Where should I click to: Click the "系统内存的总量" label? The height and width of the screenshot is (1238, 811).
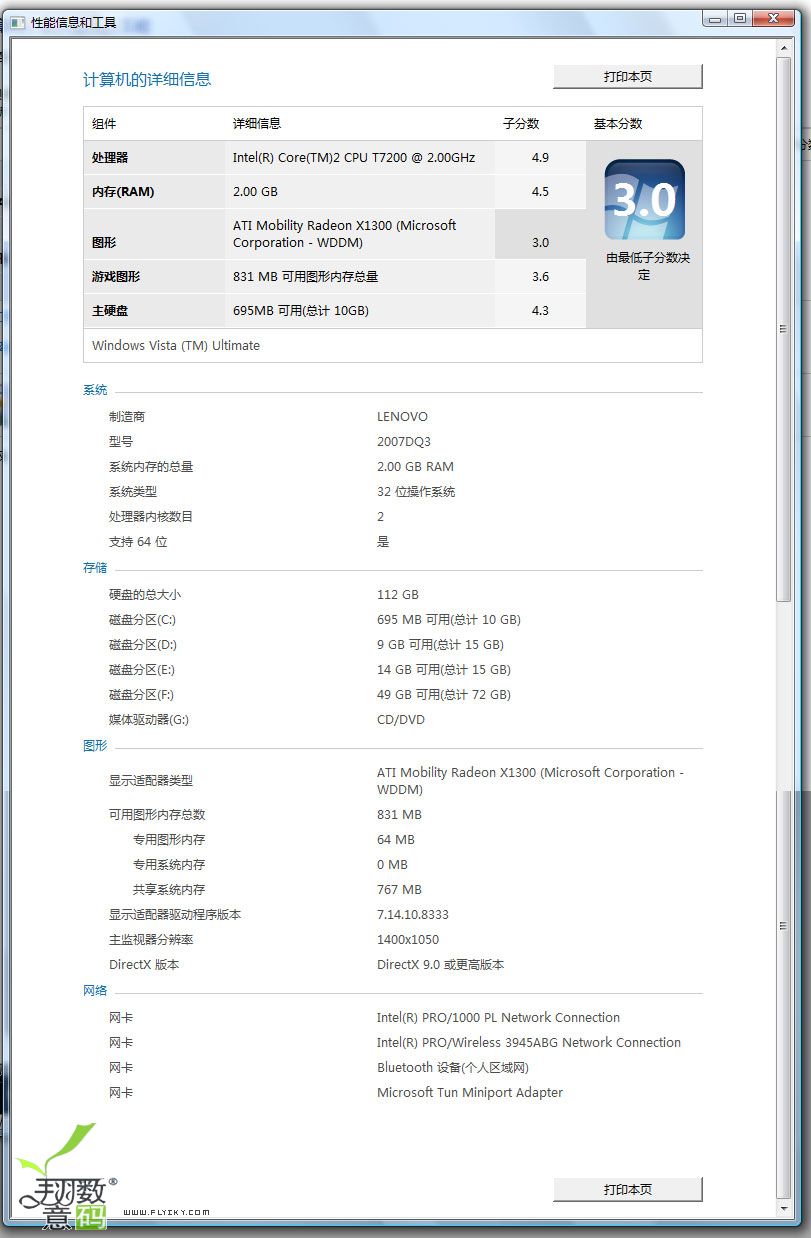pyautogui.click(x=151, y=467)
